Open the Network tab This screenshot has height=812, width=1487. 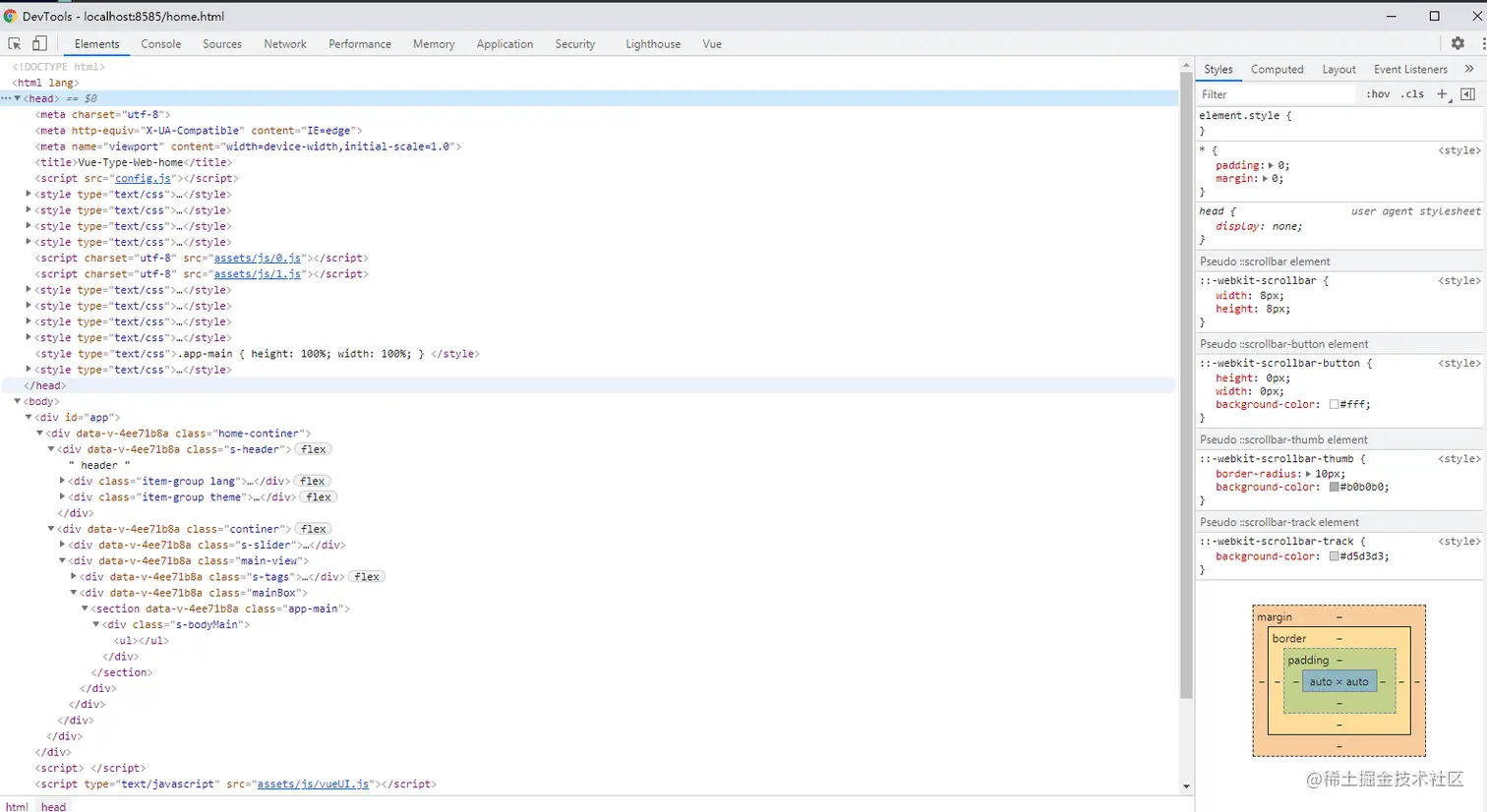(x=285, y=44)
